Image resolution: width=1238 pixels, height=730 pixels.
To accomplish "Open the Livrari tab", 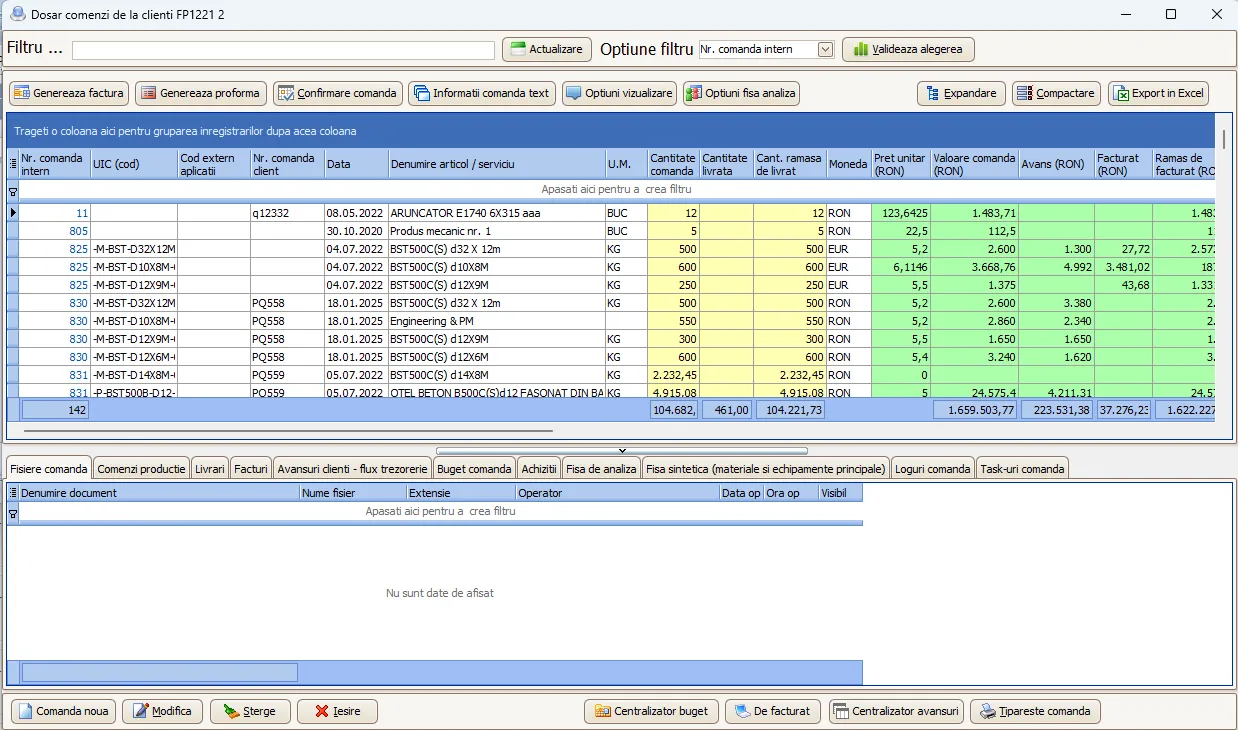I will pyautogui.click(x=210, y=468).
